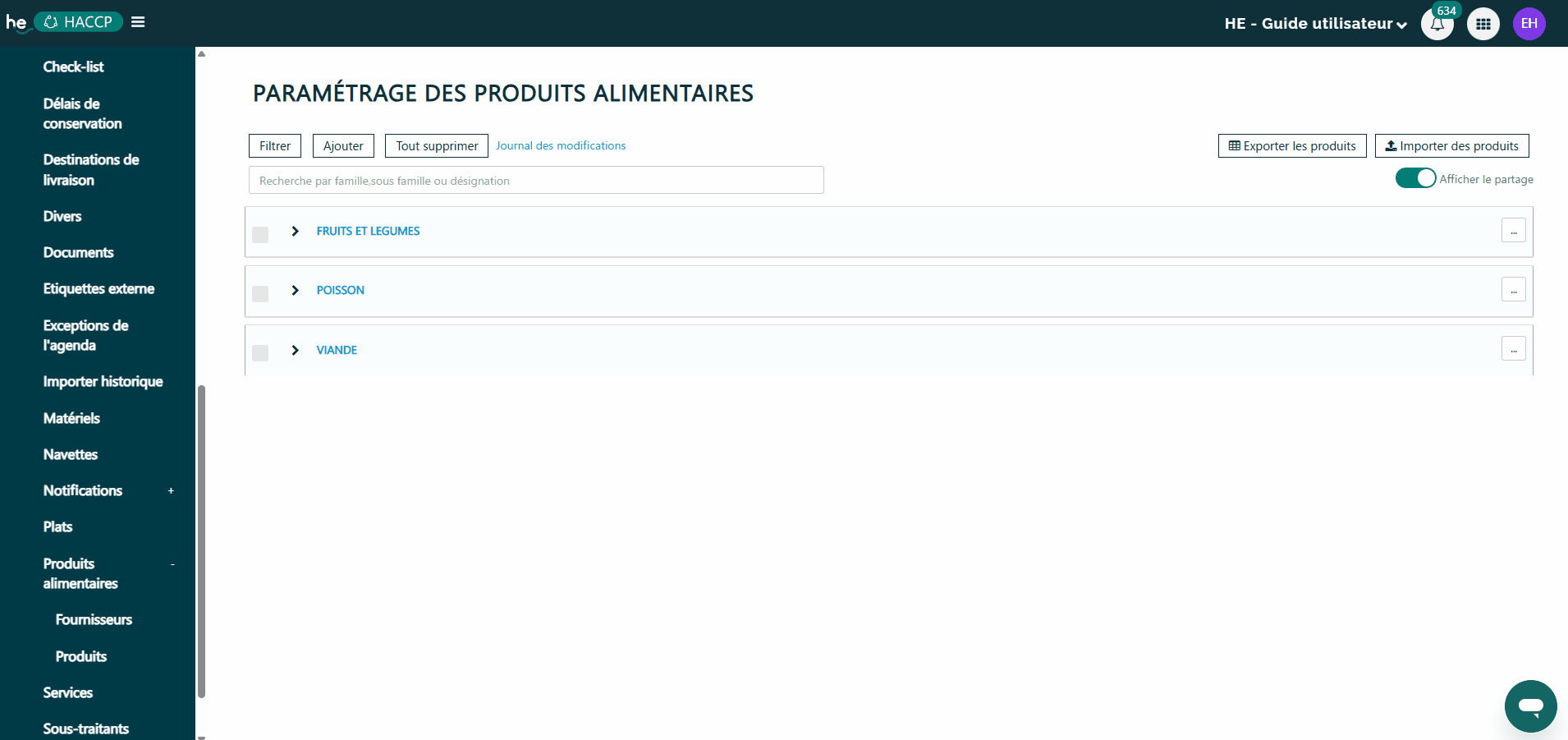Click the HACCP module badge

pyautogui.click(x=79, y=22)
